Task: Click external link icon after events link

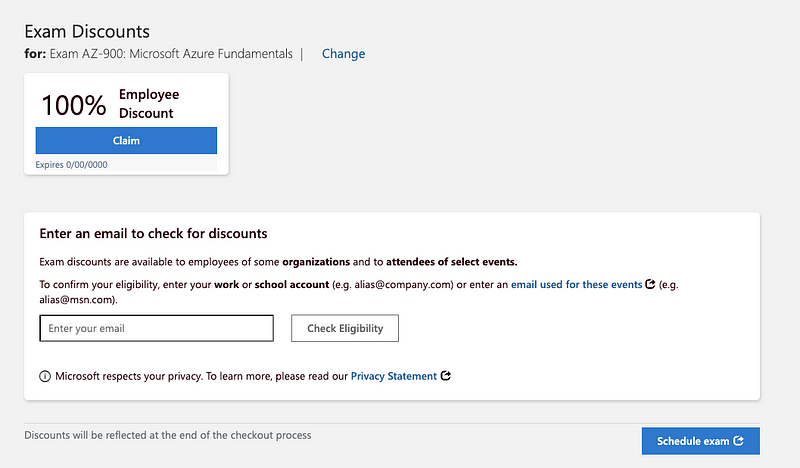Action: (x=650, y=284)
